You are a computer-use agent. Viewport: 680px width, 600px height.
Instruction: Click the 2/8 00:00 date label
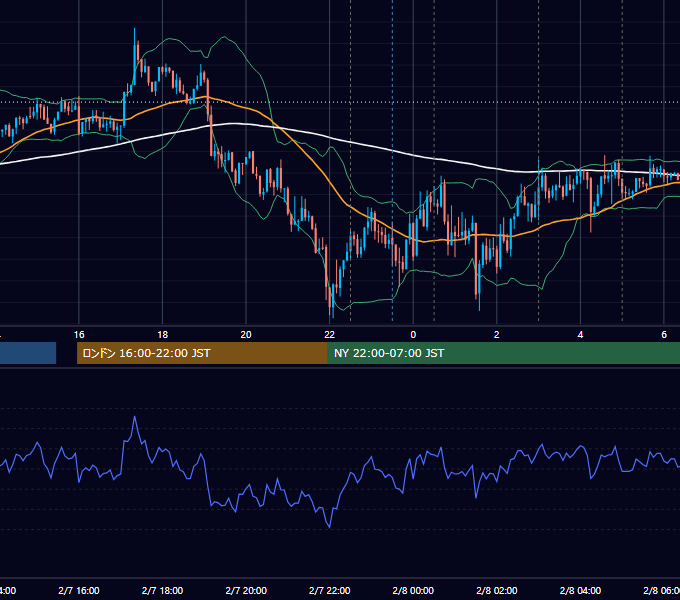coord(413,590)
